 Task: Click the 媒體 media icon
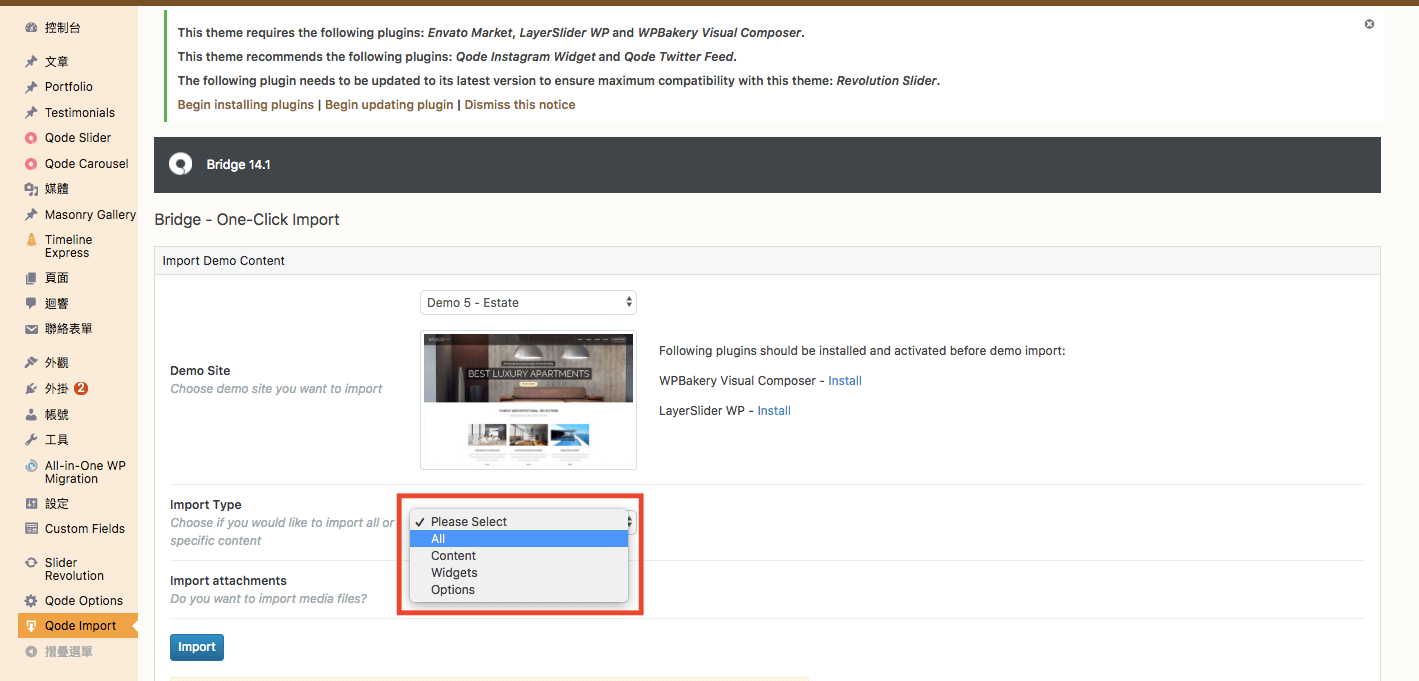(31, 189)
